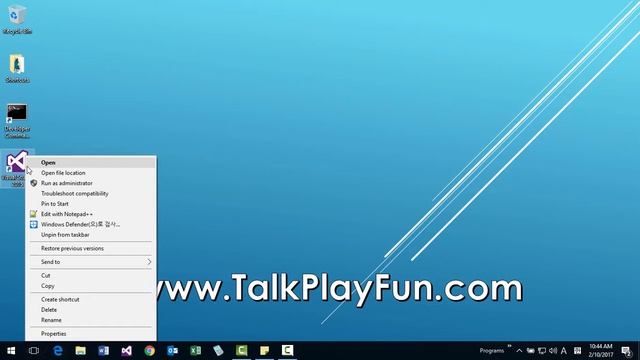This screenshot has width=640, height=360.
Task: Launch Microsoft Edge from the taskbar
Action: coord(58,351)
